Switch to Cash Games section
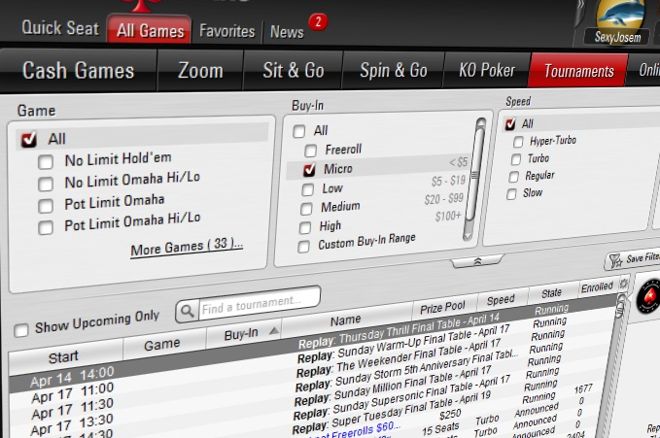Screen dimensions: 660x438 tap(78, 70)
